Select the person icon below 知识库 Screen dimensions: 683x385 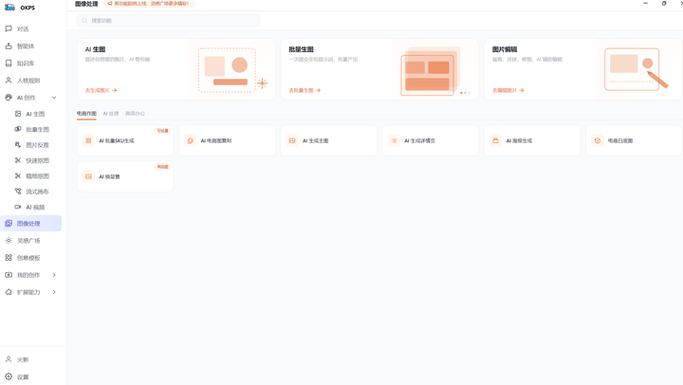click(8, 80)
